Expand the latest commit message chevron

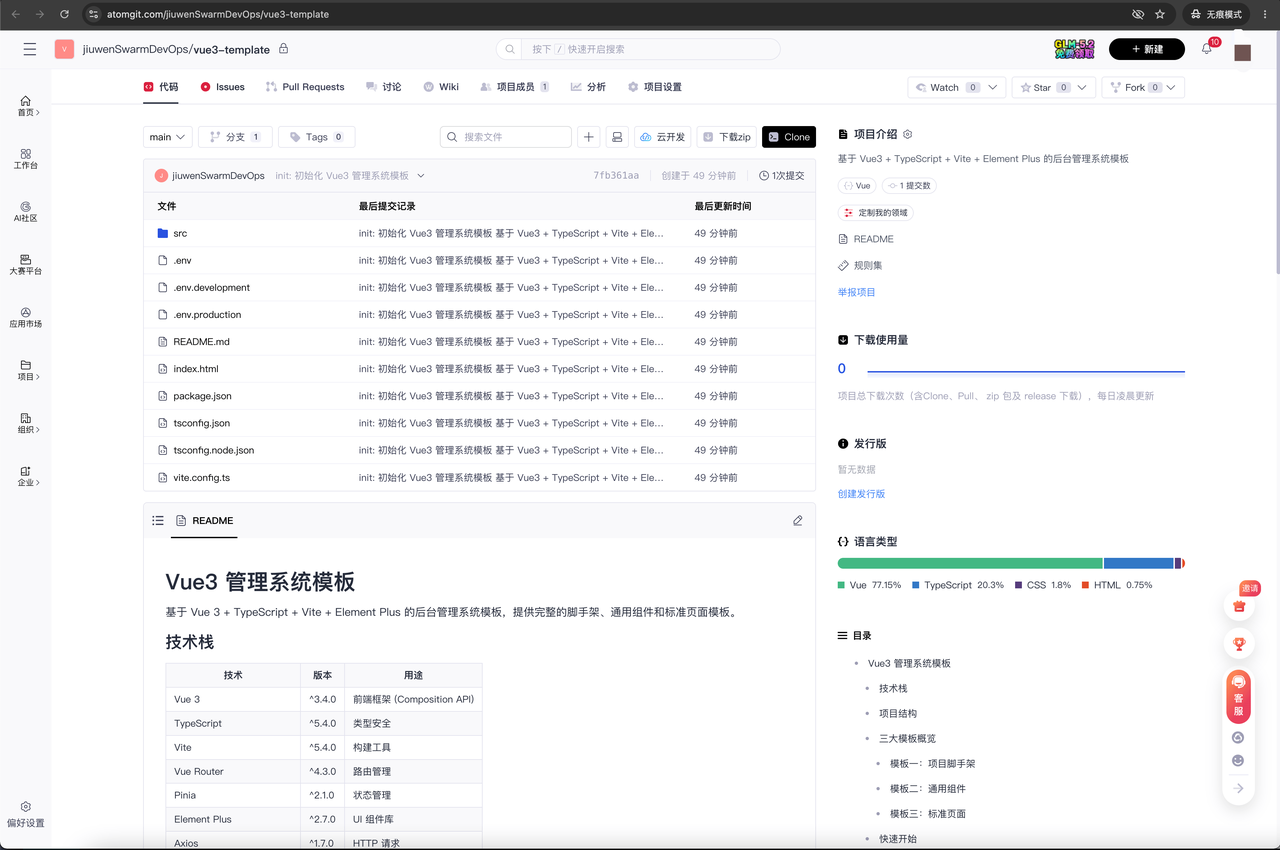pos(421,176)
